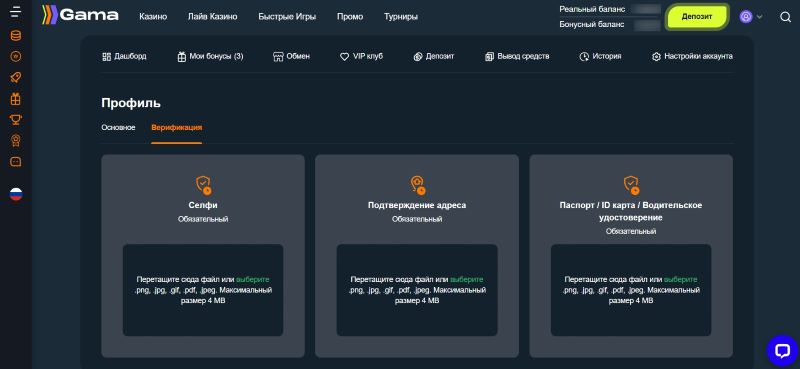Select the Верификация tab

(x=177, y=128)
